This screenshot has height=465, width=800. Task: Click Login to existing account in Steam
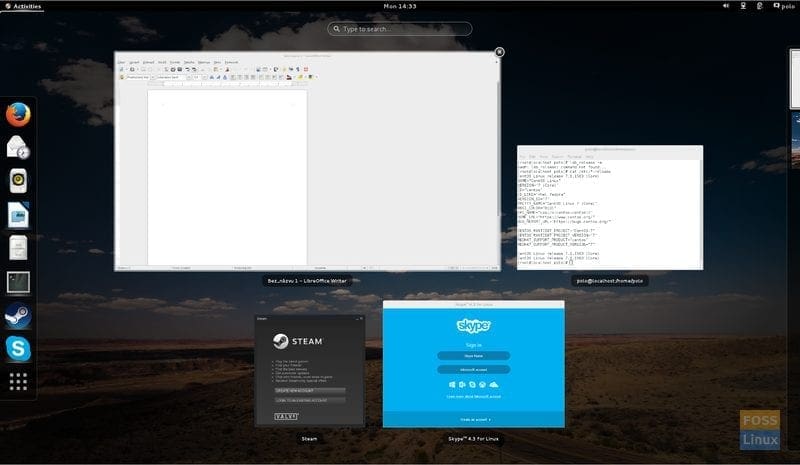(x=310, y=400)
